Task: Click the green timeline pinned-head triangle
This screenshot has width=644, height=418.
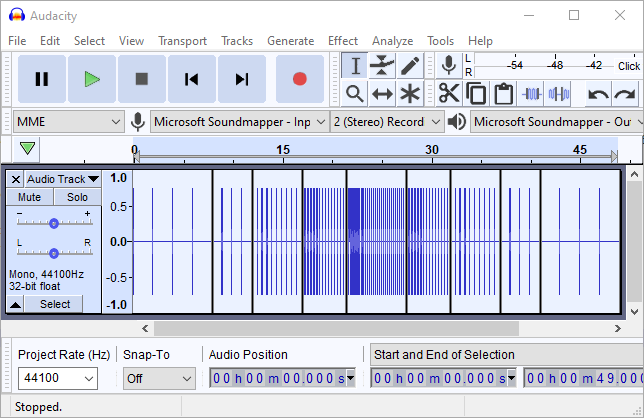Action: click(27, 148)
